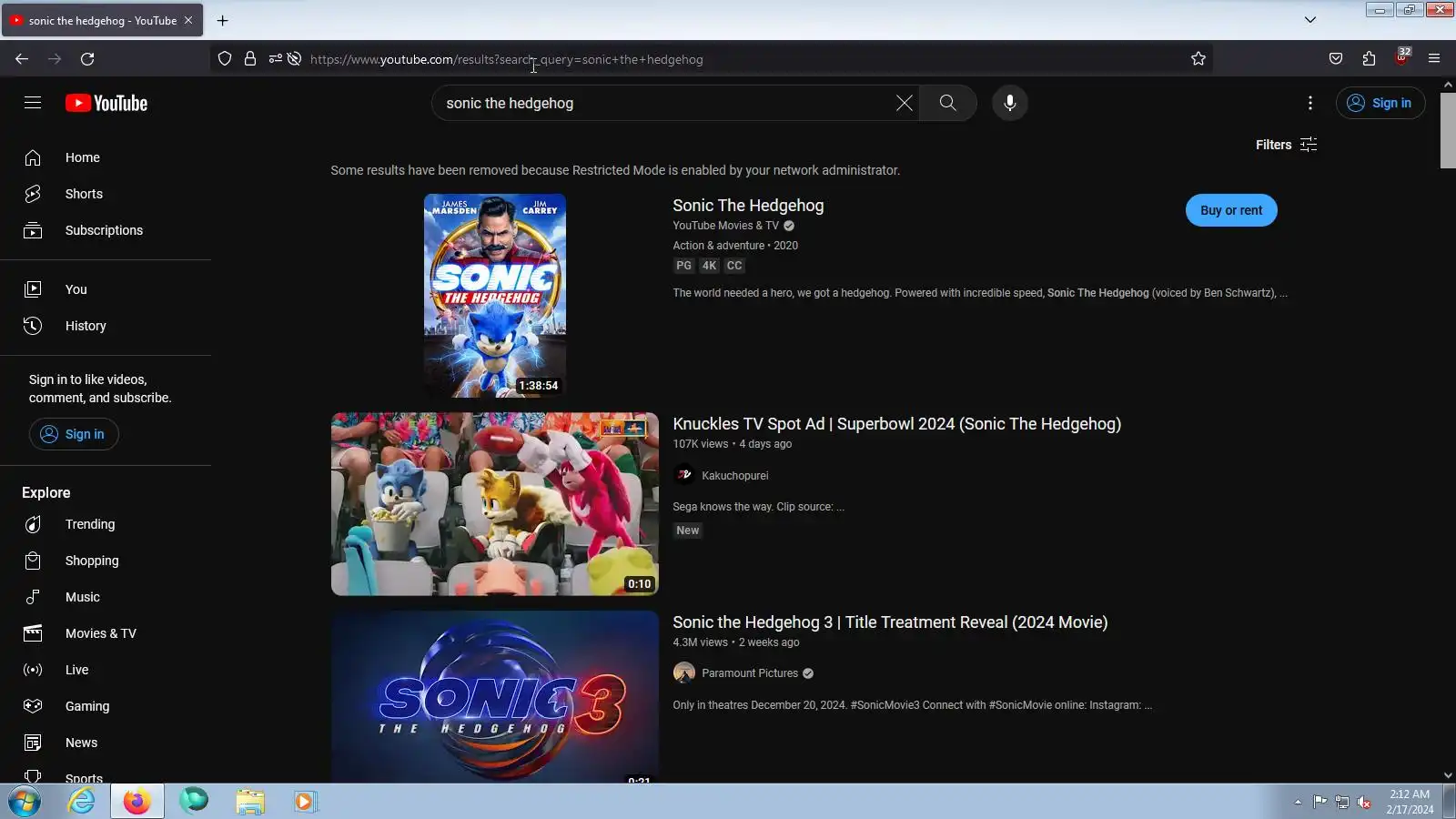Go to the YouTube logo homepage

106,103
